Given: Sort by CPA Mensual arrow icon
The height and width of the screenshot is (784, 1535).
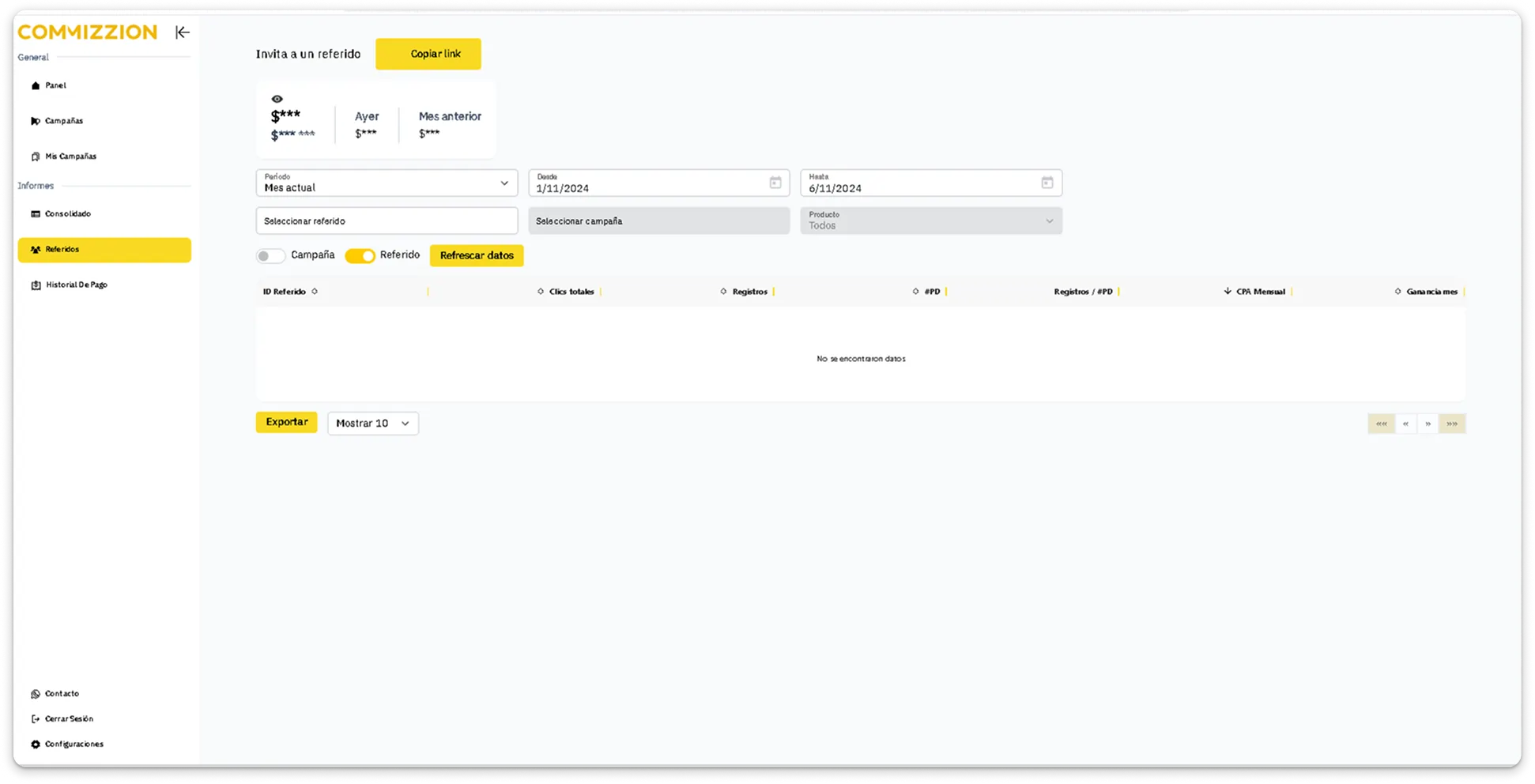Looking at the screenshot, I should (x=1228, y=292).
